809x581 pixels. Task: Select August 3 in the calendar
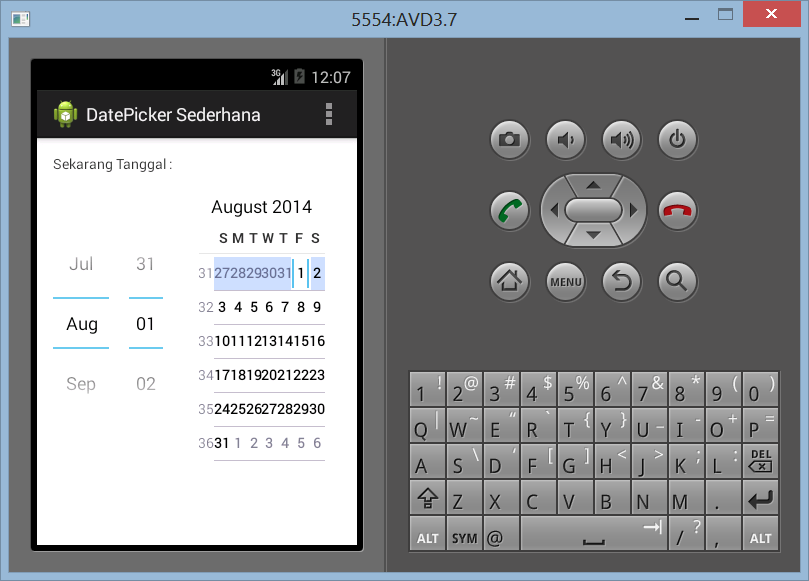pyautogui.click(x=222, y=307)
